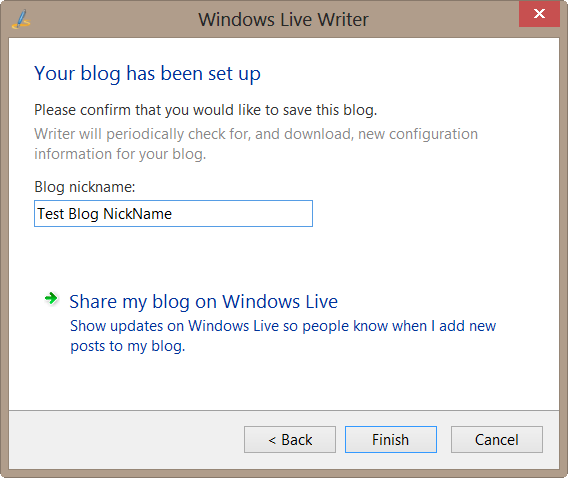Close the Windows Live Writer dialog
This screenshot has width=568, height=478.
pos(539,14)
